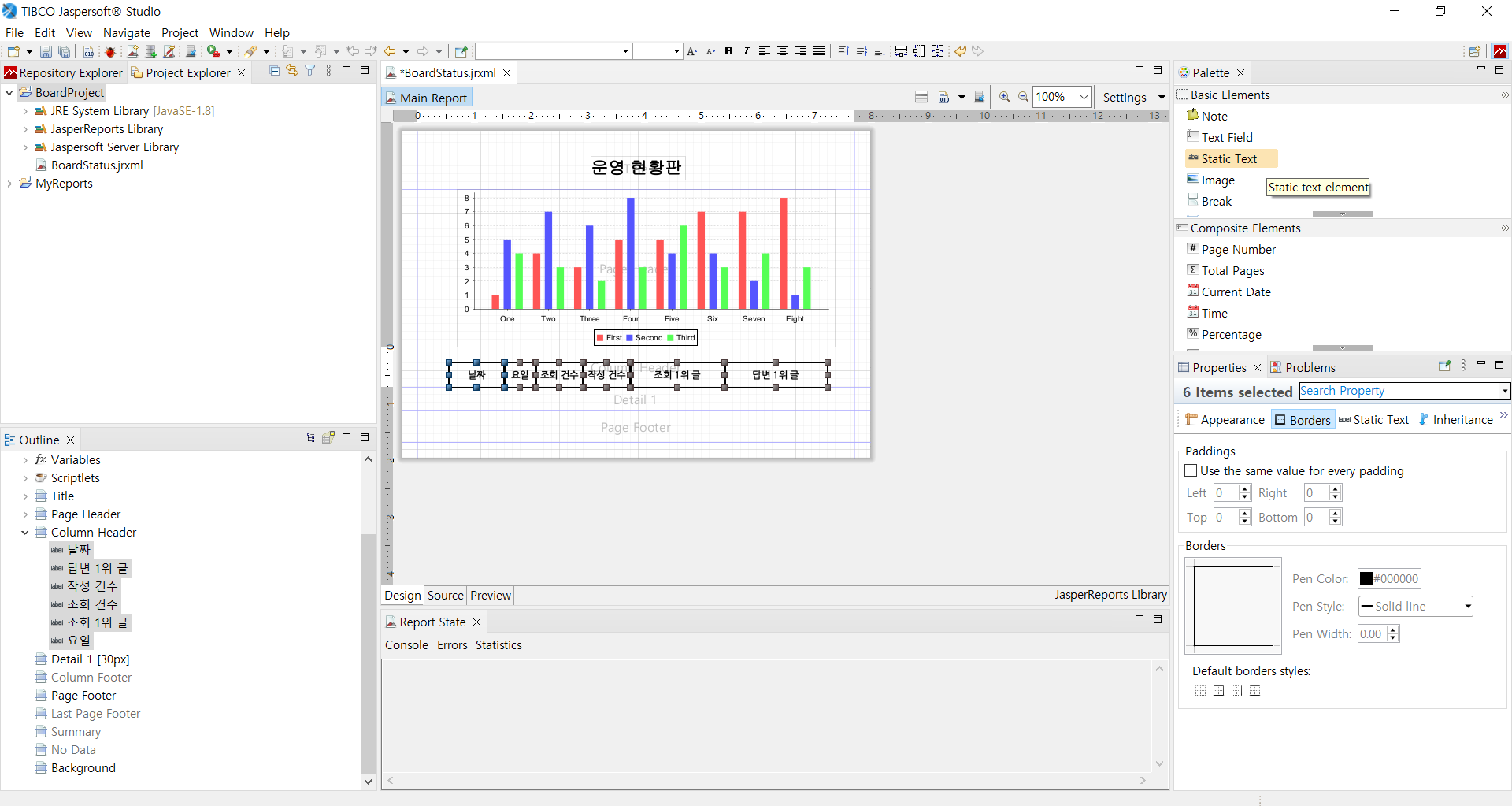Screen dimensions: 1512x806
Task: Collapse Column Header in Outline
Action: tap(25, 533)
